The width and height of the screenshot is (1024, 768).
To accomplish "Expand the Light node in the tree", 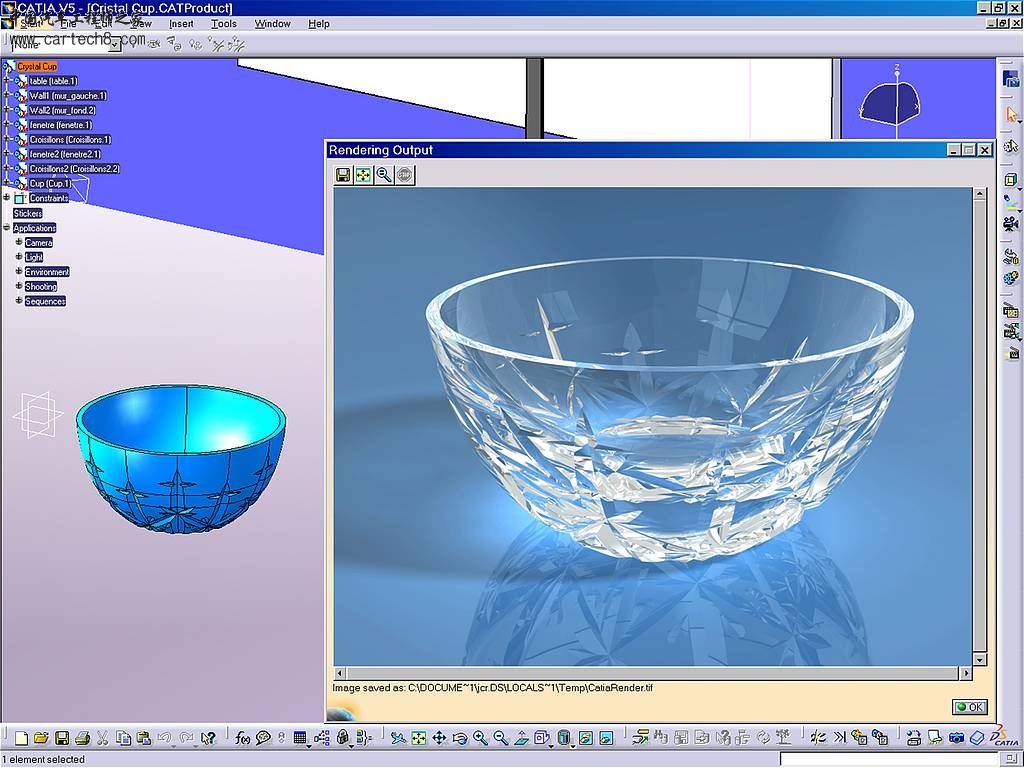I will pos(19,257).
